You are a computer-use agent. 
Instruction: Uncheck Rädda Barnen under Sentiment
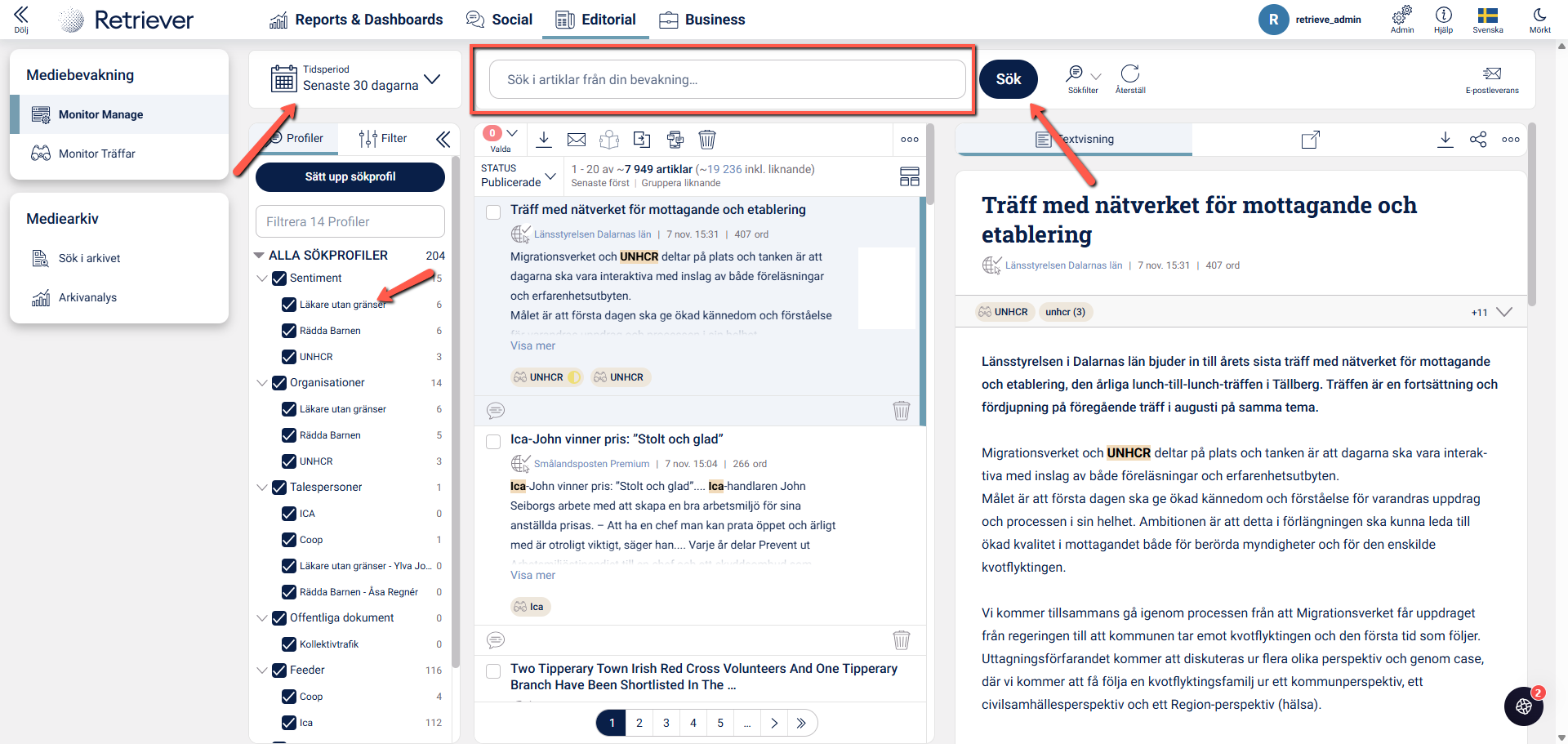[289, 331]
